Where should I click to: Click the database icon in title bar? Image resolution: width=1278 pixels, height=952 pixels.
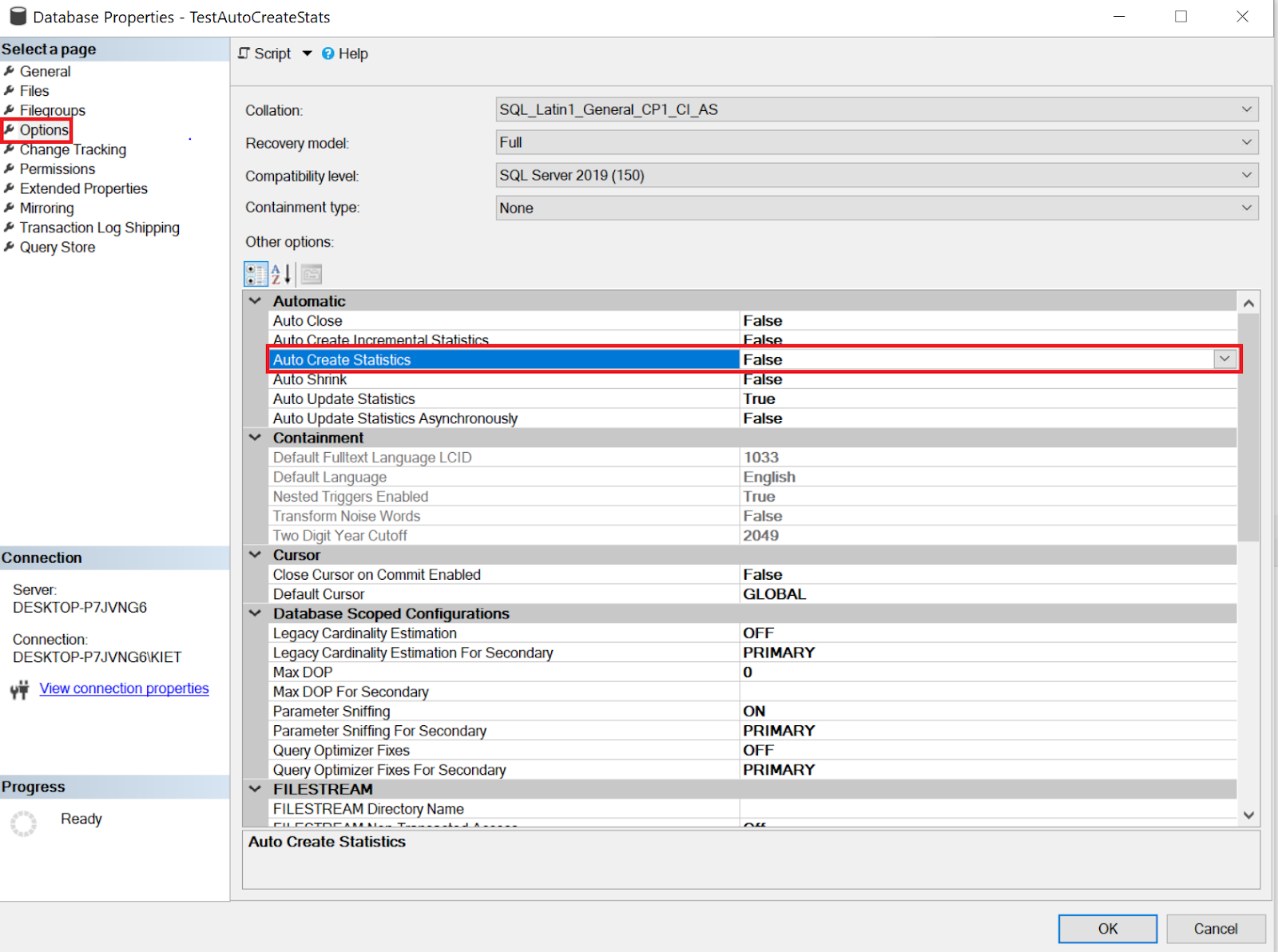18,16
